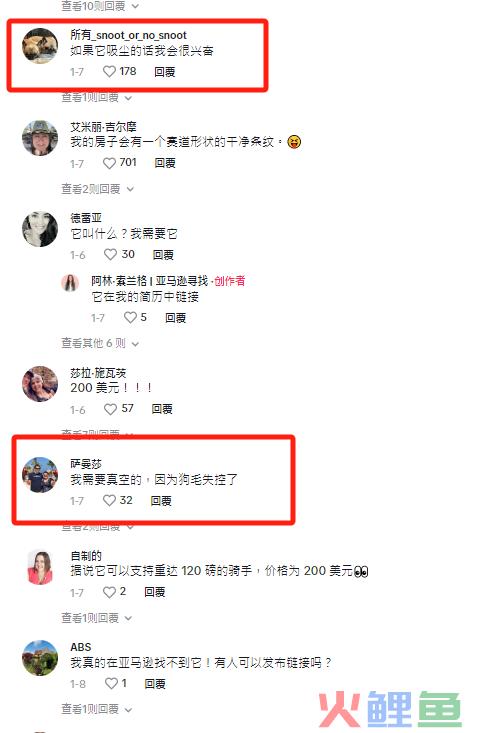
Task: Reply to 所有_snoot_or_no_snoot comment
Action: tap(164, 72)
